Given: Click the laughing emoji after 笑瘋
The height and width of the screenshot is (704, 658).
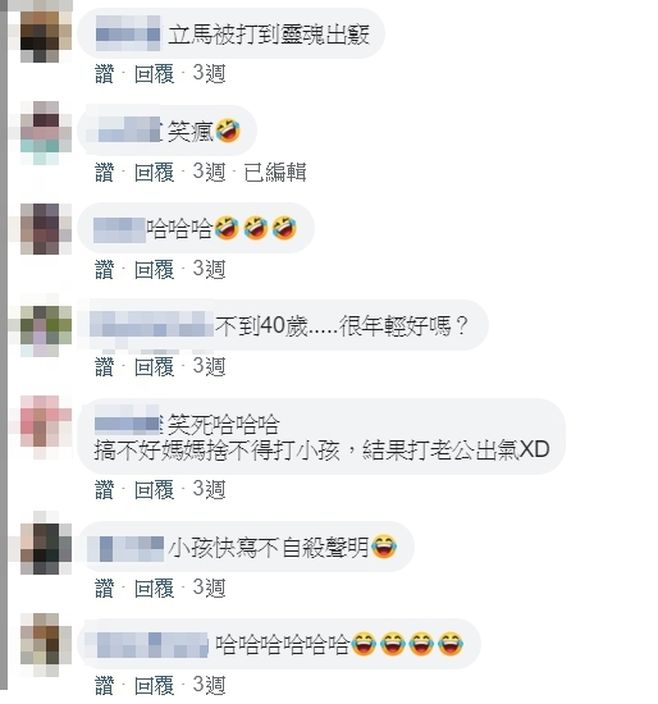Looking at the screenshot, I should pos(228,131).
